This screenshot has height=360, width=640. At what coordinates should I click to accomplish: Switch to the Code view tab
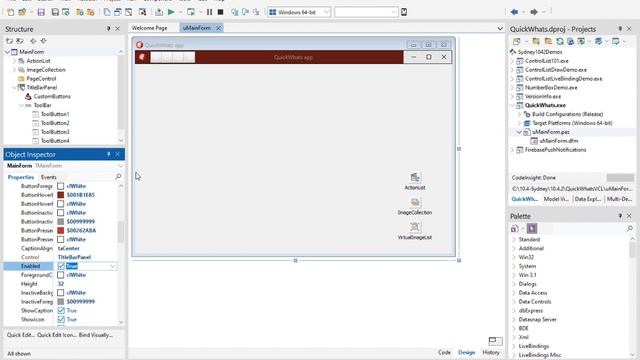444,352
